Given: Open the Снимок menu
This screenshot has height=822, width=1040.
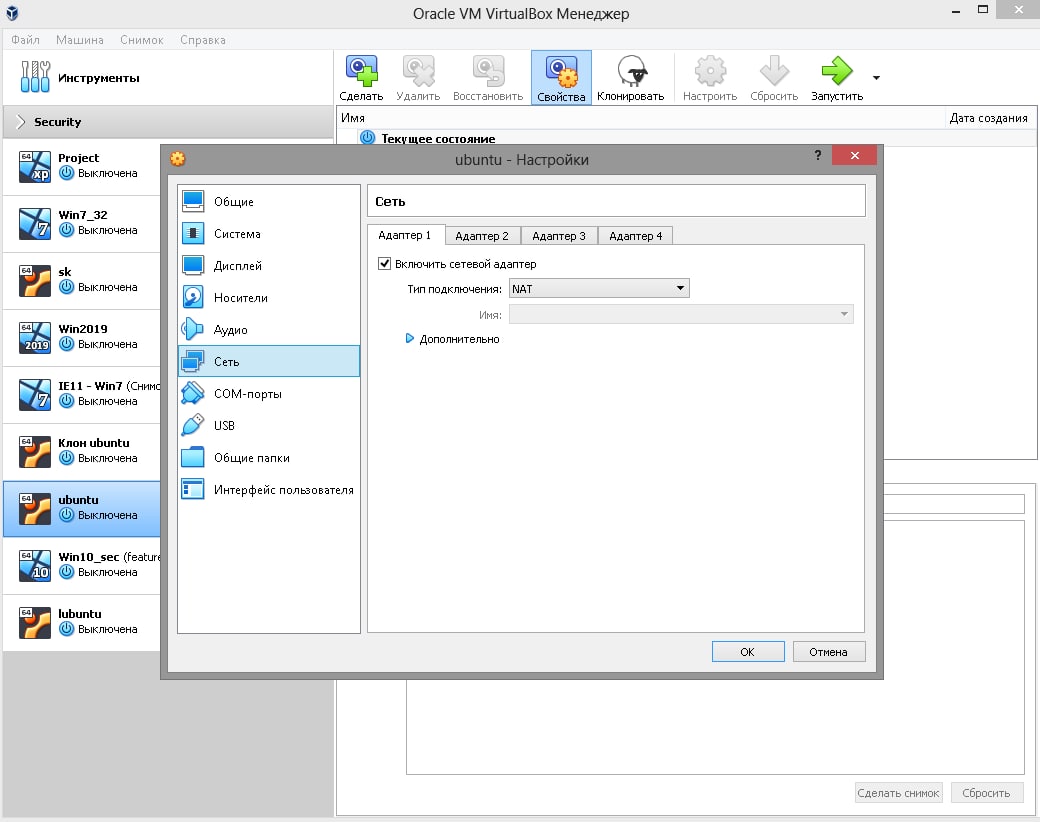Looking at the screenshot, I should tap(141, 40).
